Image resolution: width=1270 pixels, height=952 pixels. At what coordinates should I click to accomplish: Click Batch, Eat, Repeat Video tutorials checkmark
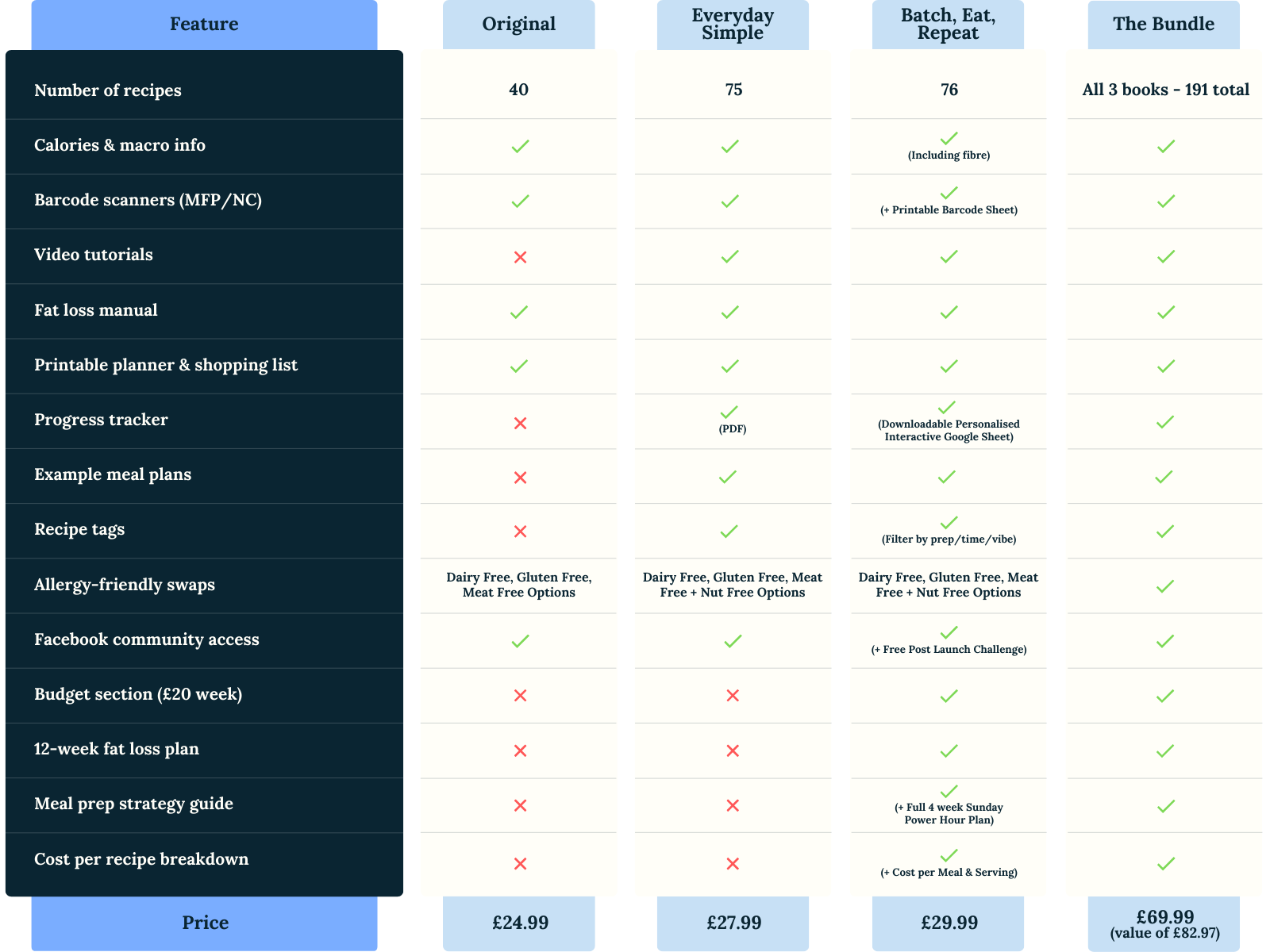(x=949, y=257)
